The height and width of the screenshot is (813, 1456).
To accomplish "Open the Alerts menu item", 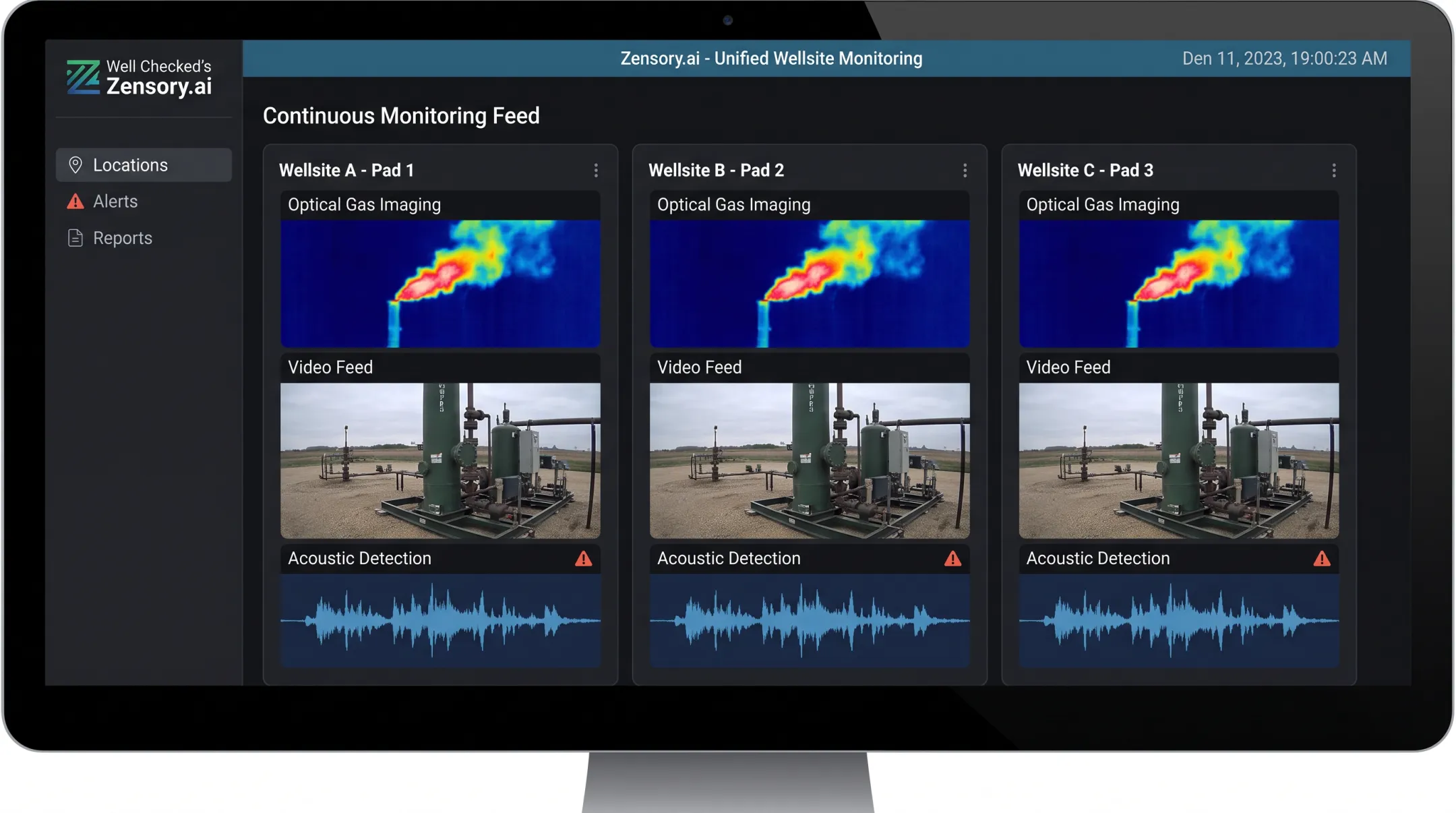I will tap(144, 202).
